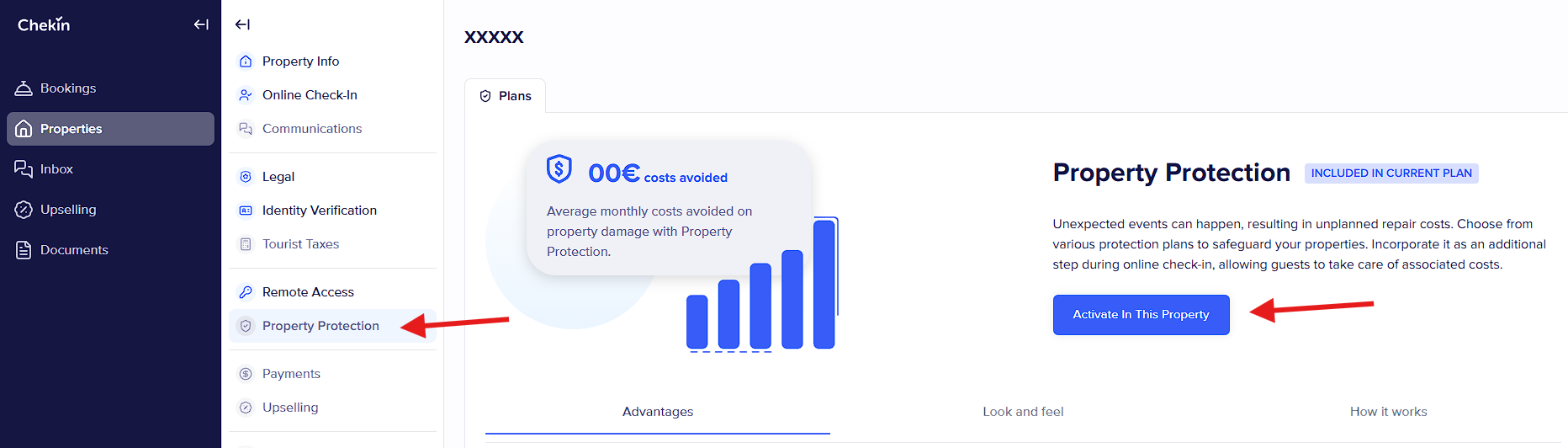Open the Properties section
The image size is (1568, 448).
(110, 129)
